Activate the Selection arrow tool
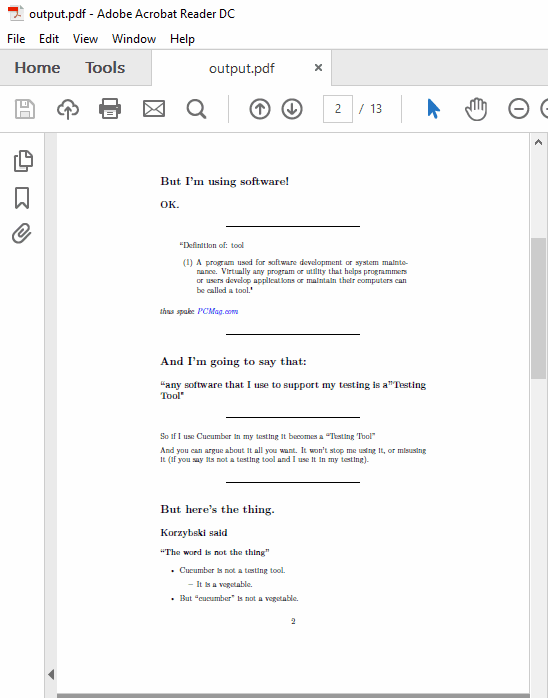Screen dimensions: 548x698 tap(433, 109)
